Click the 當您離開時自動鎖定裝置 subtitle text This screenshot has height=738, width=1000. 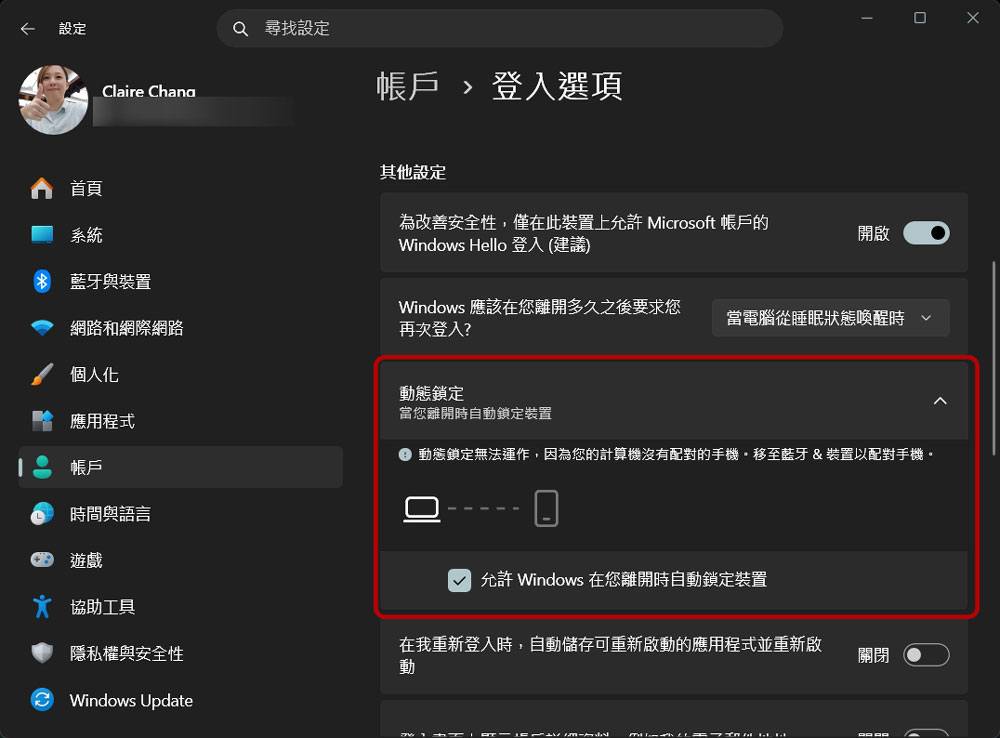(x=475, y=413)
